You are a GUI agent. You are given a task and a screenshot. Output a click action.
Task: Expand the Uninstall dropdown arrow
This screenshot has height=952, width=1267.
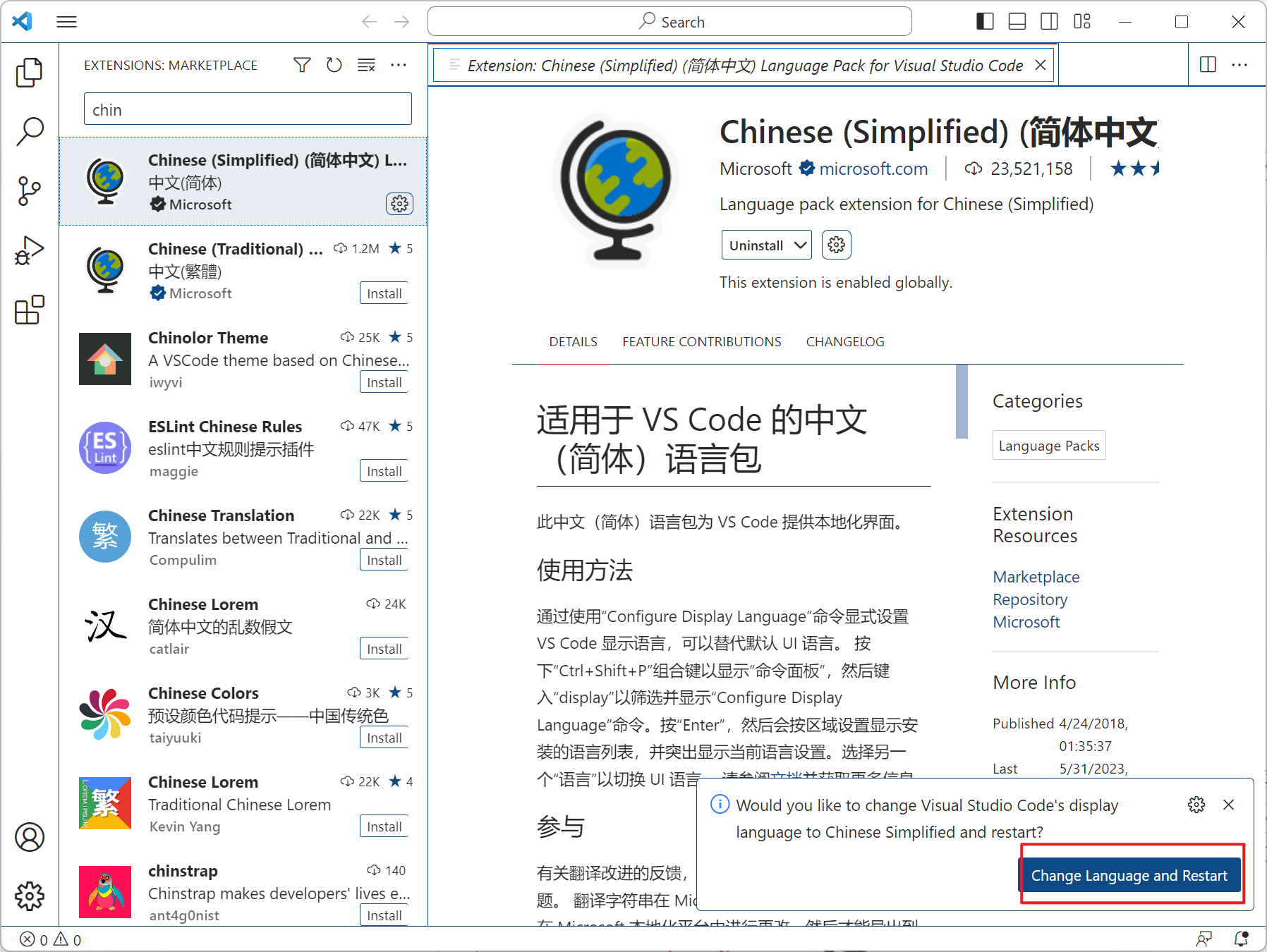coord(800,245)
